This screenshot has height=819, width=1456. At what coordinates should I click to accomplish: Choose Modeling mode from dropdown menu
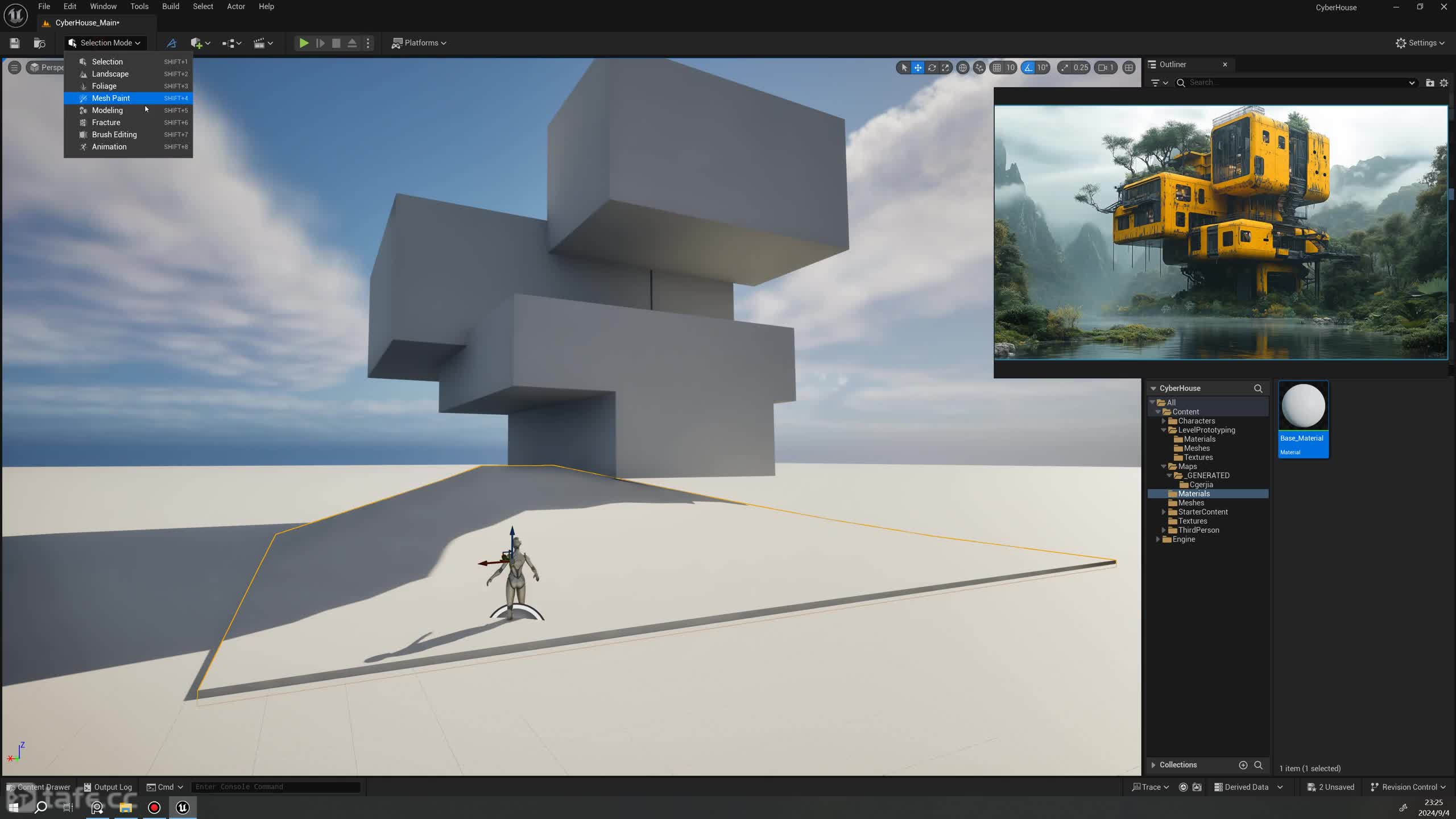point(129,110)
